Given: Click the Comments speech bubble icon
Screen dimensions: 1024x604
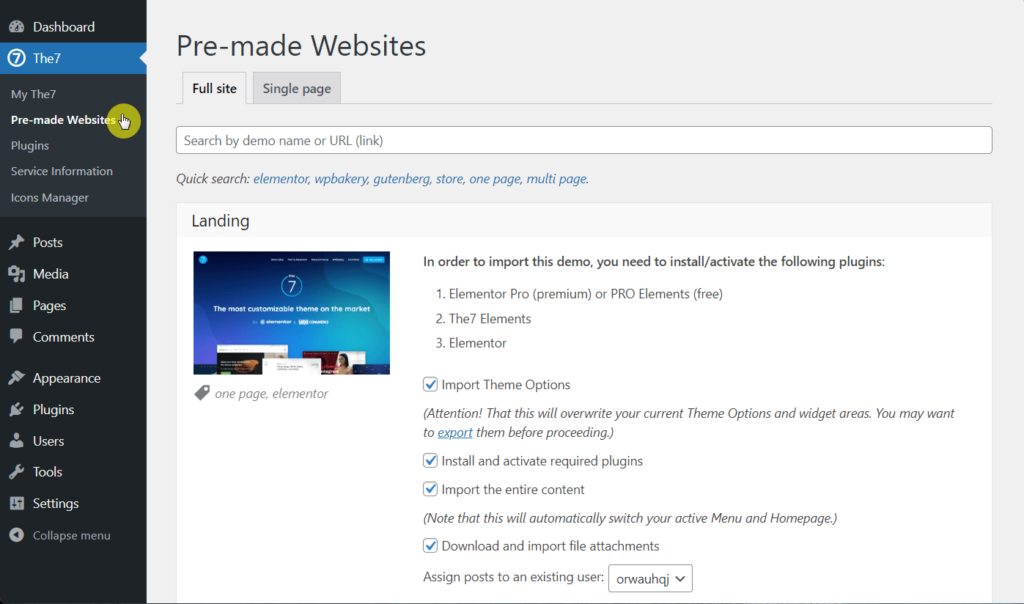Looking at the screenshot, I should click(x=16, y=336).
